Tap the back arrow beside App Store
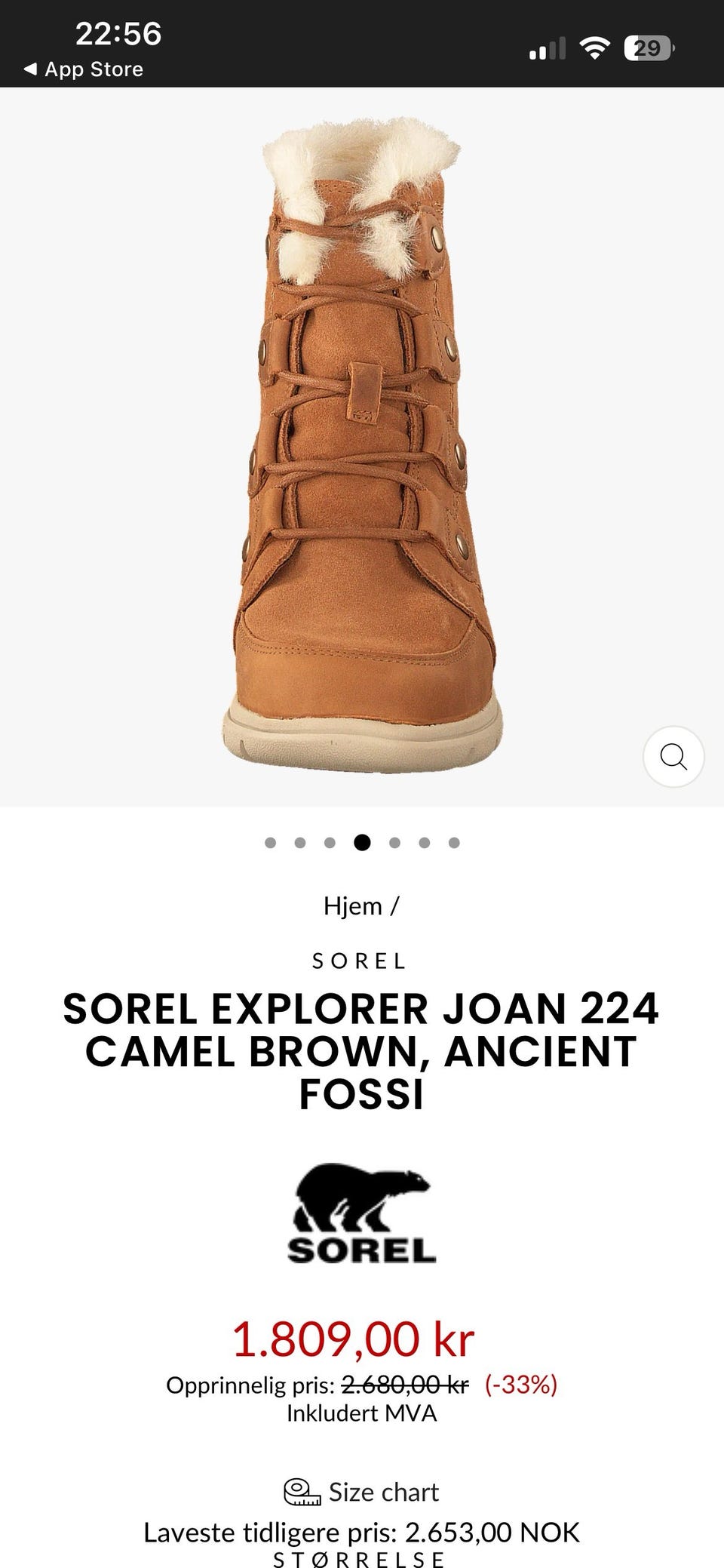724x1568 pixels. click(30, 69)
